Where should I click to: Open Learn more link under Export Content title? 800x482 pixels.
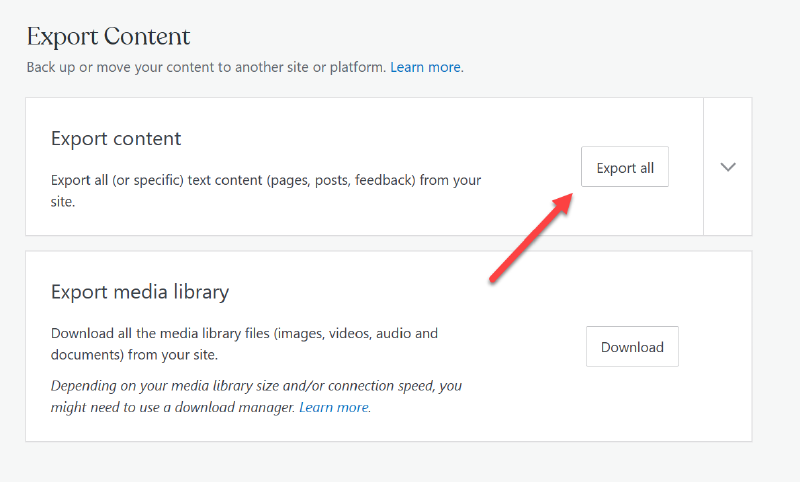pyautogui.click(x=426, y=68)
